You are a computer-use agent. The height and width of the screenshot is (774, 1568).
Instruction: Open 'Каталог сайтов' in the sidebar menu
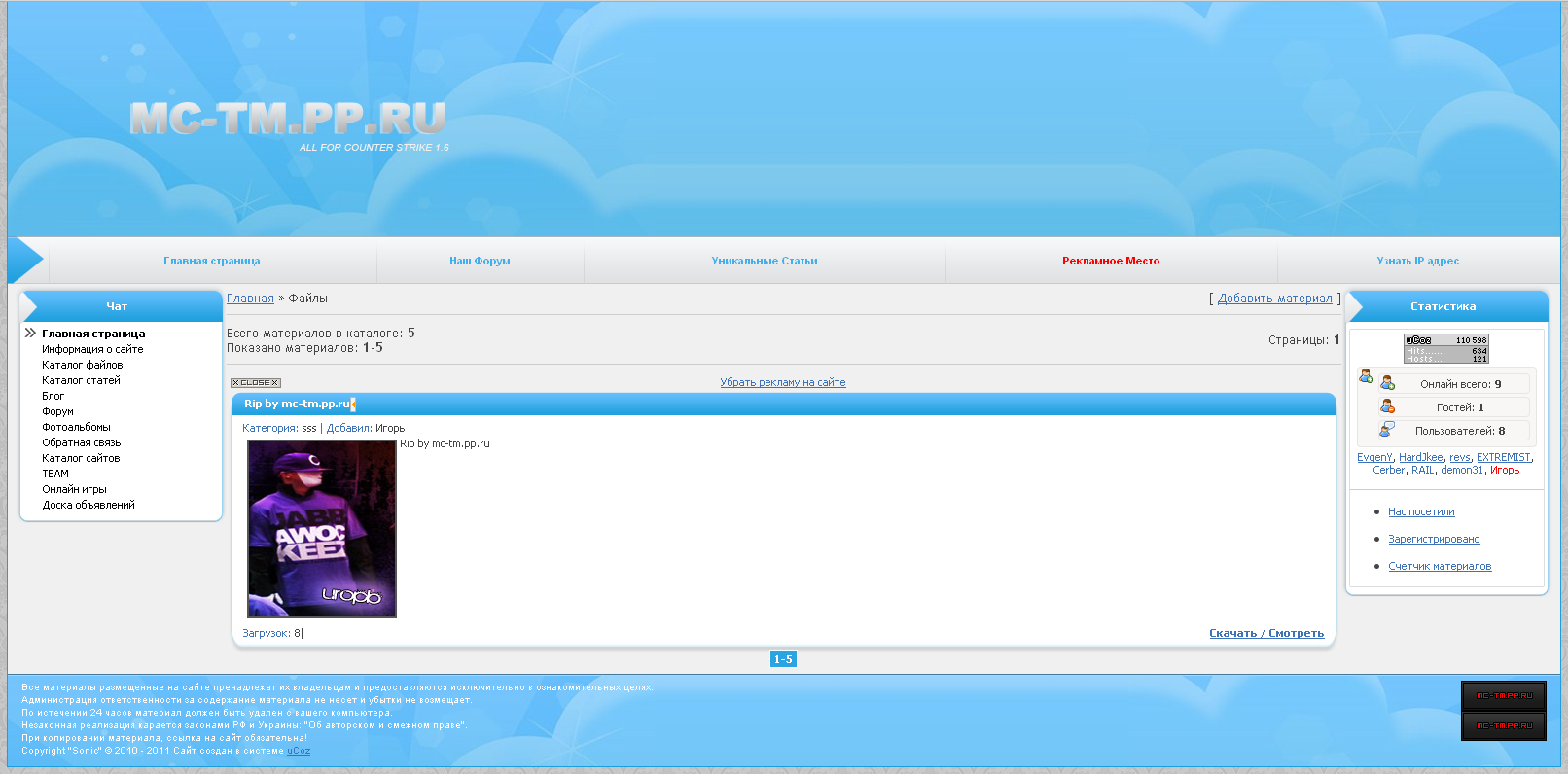coord(82,458)
